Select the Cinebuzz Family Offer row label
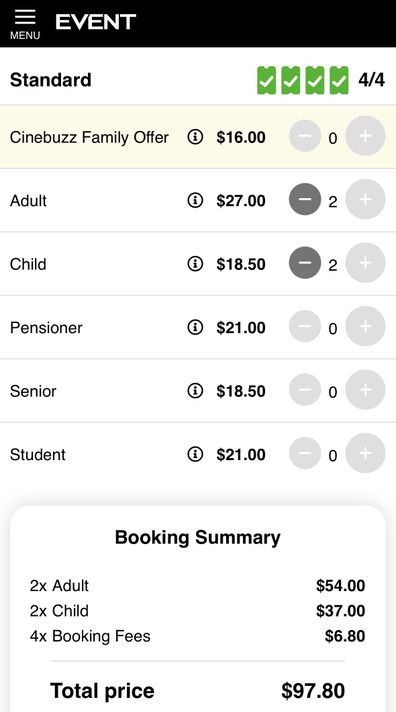Screen dimensions: 396x712 pyautogui.click(x=89, y=137)
